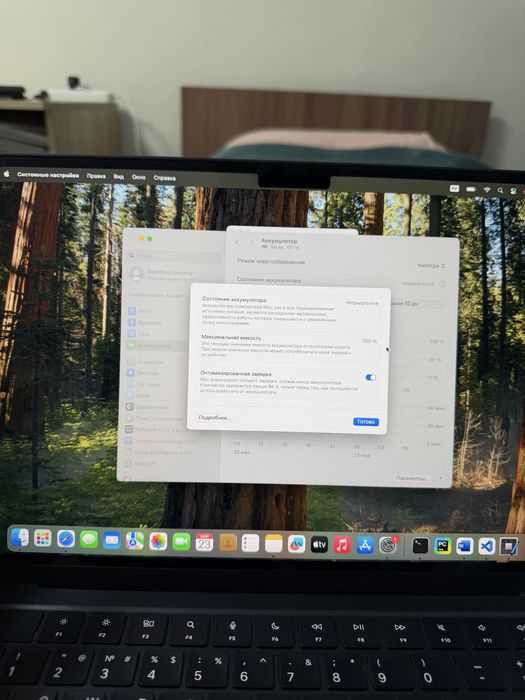Click System Settings icon with badge in Dock
Screen dimensions: 525x700
tap(388, 545)
